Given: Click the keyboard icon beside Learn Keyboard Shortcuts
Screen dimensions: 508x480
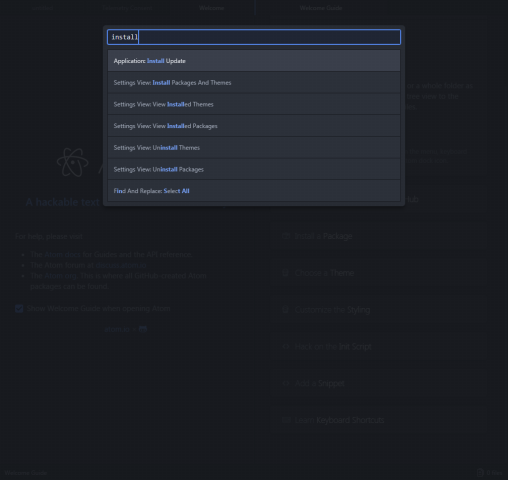Looking at the screenshot, I should [286, 420].
